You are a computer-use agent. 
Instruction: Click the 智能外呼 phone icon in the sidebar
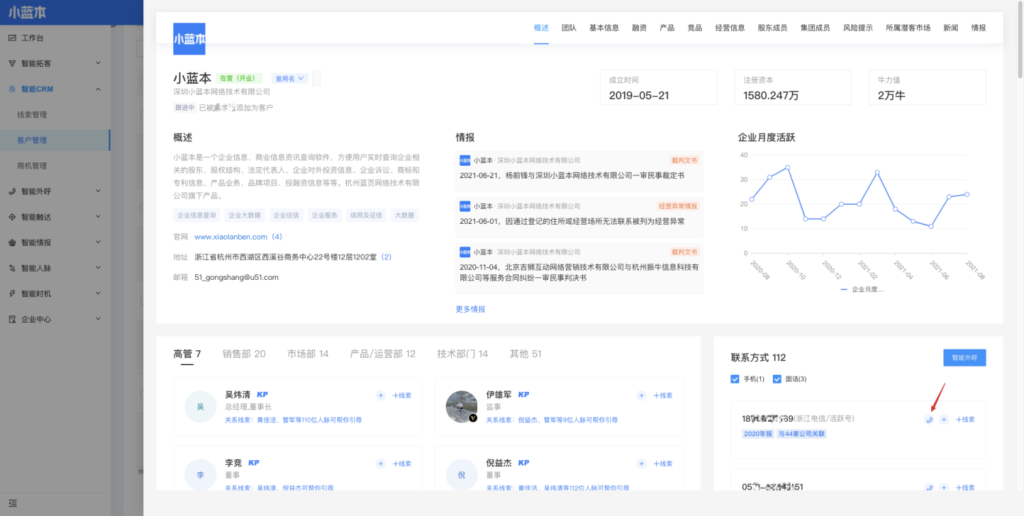coord(12,190)
